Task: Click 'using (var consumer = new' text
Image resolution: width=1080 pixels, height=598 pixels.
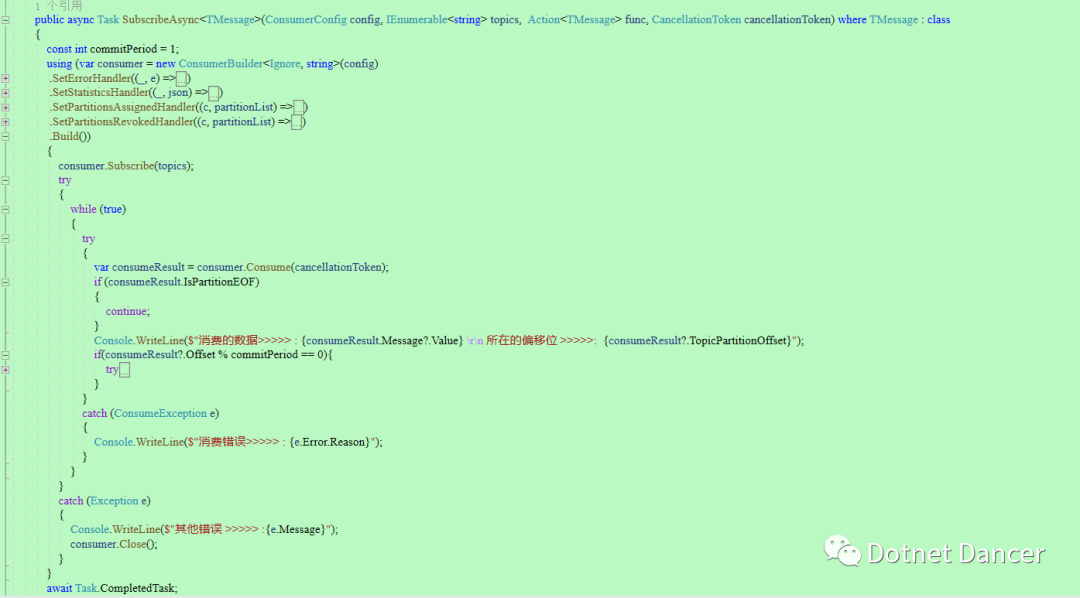Action: click(111, 64)
